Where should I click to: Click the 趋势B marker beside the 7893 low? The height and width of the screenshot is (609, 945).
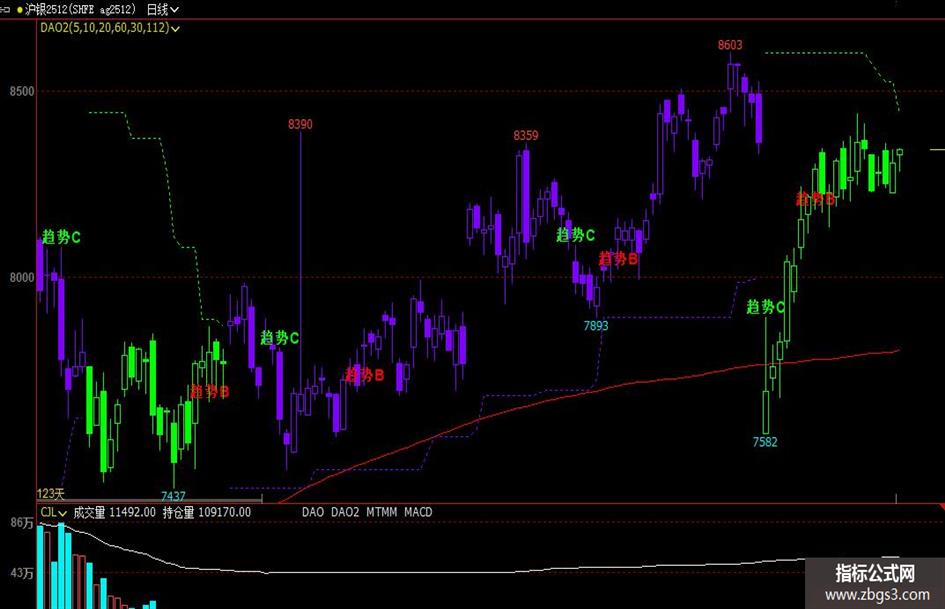pyautogui.click(x=618, y=259)
